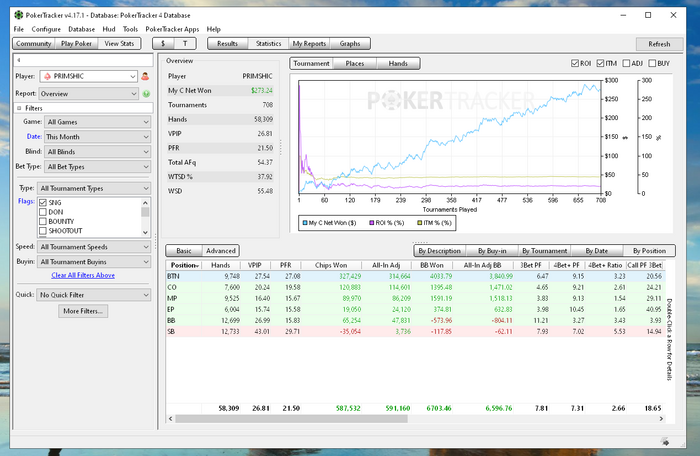This screenshot has height=456, width=700.
Task: Open the Quick filter dropdown
Action: [94, 295]
